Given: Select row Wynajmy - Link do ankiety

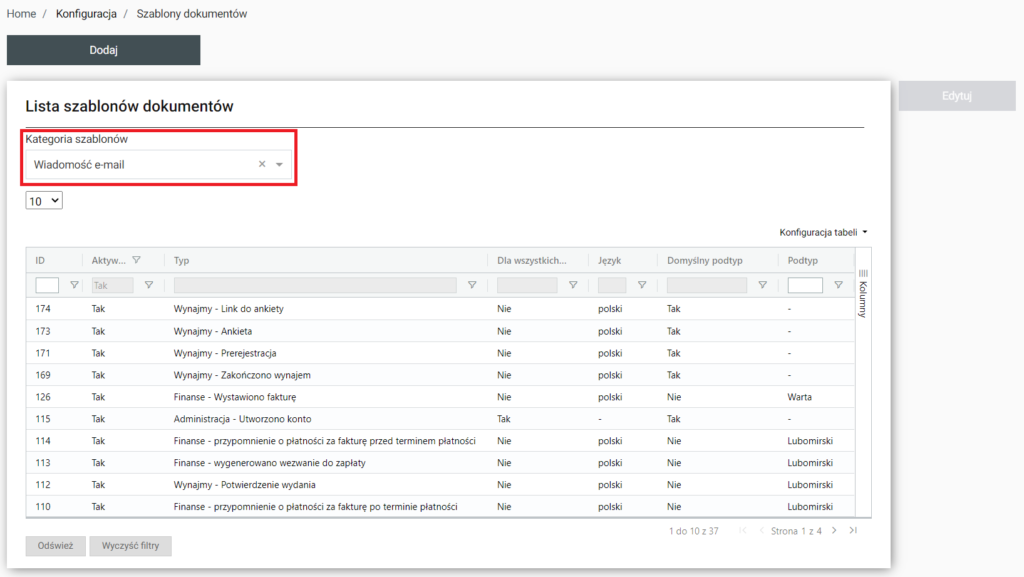Looking at the screenshot, I should 228,309.
